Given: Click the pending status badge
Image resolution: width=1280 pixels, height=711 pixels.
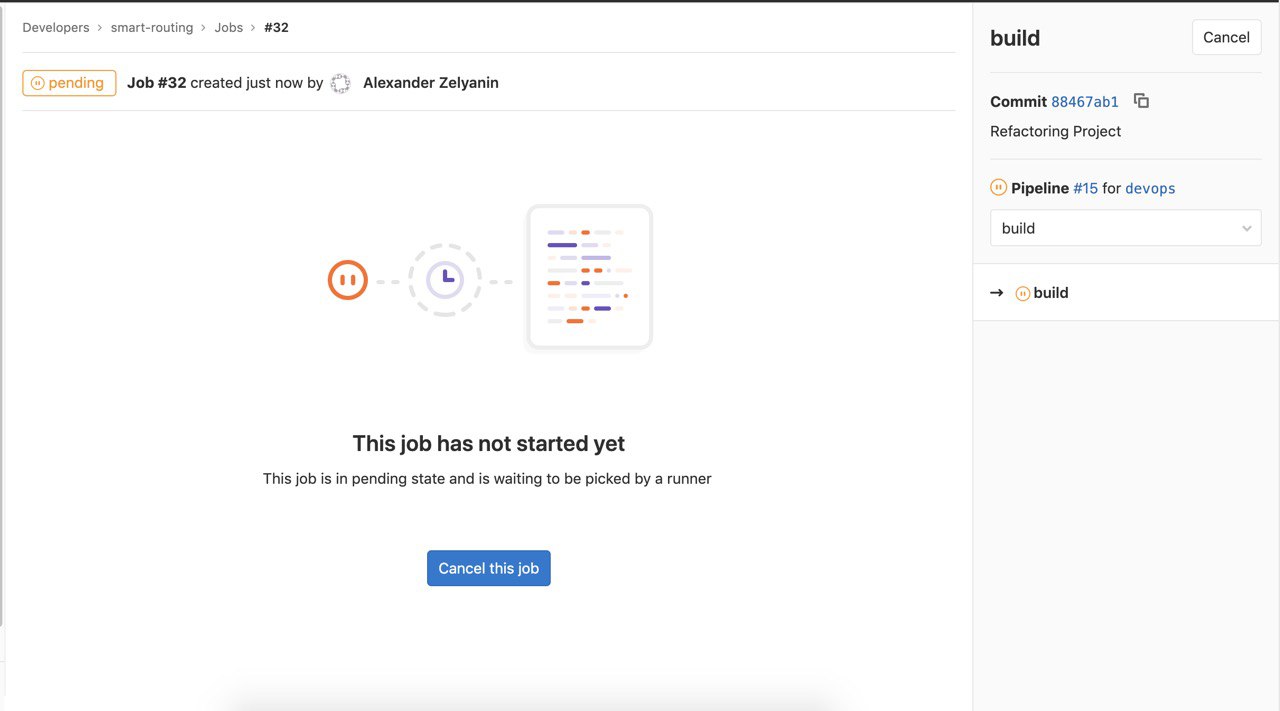Looking at the screenshot, I should click(69, 83).
